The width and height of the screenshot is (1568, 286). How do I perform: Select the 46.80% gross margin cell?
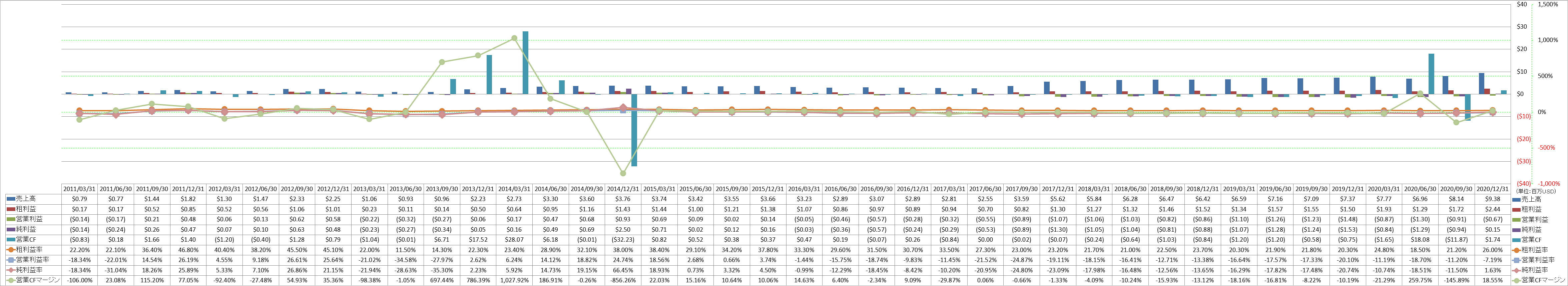click(189, 249)
